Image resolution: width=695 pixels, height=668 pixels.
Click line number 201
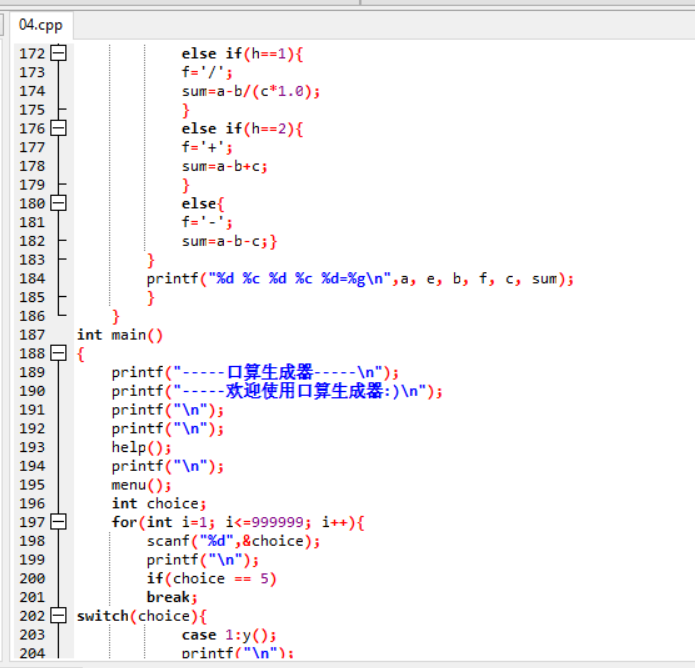click(x=32, y=597)
